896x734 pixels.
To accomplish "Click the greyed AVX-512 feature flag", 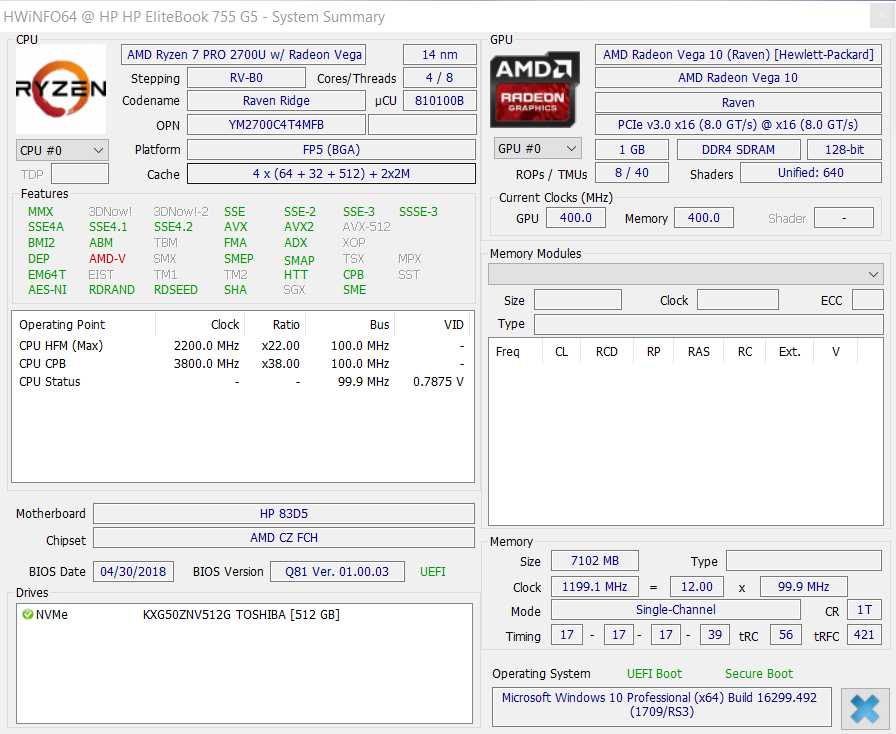I will (366, 227).
